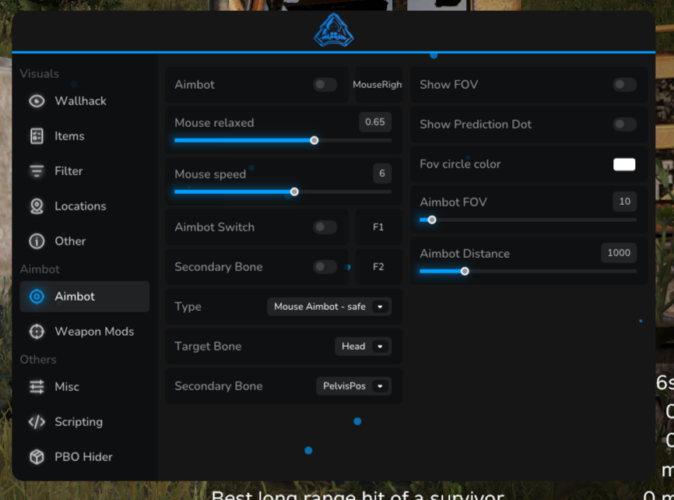Click the F2 keybind button

(x=378, y=267)
